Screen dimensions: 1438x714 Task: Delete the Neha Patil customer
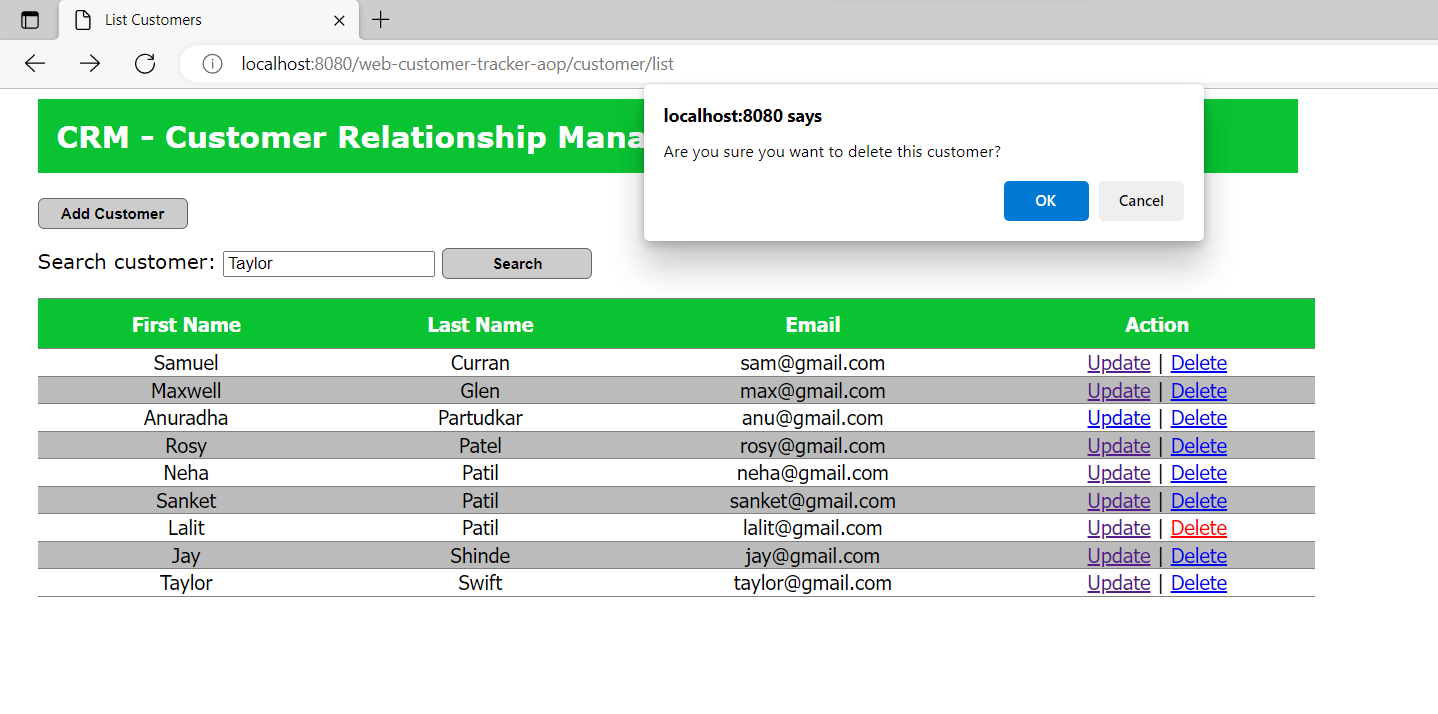(1199, 473)
